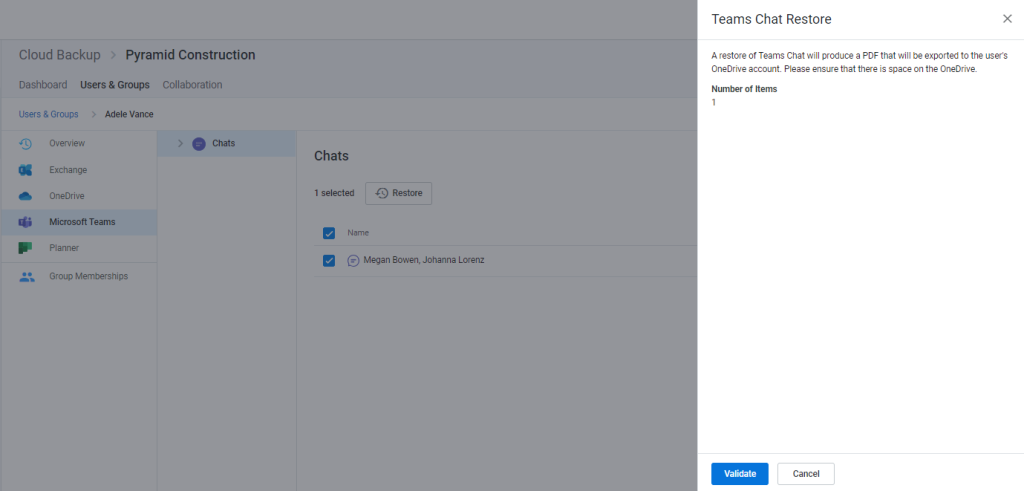The image size is (1024, 491).
Task: Close the Teams Chat Restore panel
Action: 1007,19
